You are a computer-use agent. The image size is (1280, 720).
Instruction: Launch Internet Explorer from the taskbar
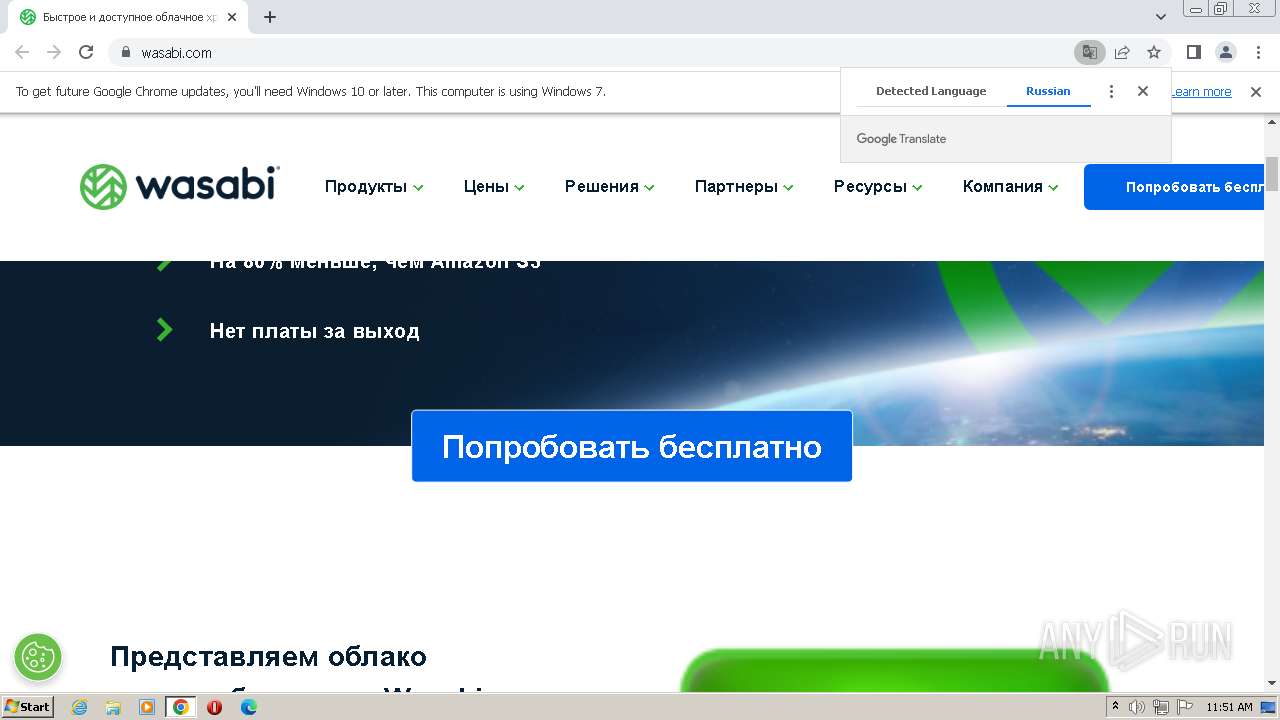point(79,707)
